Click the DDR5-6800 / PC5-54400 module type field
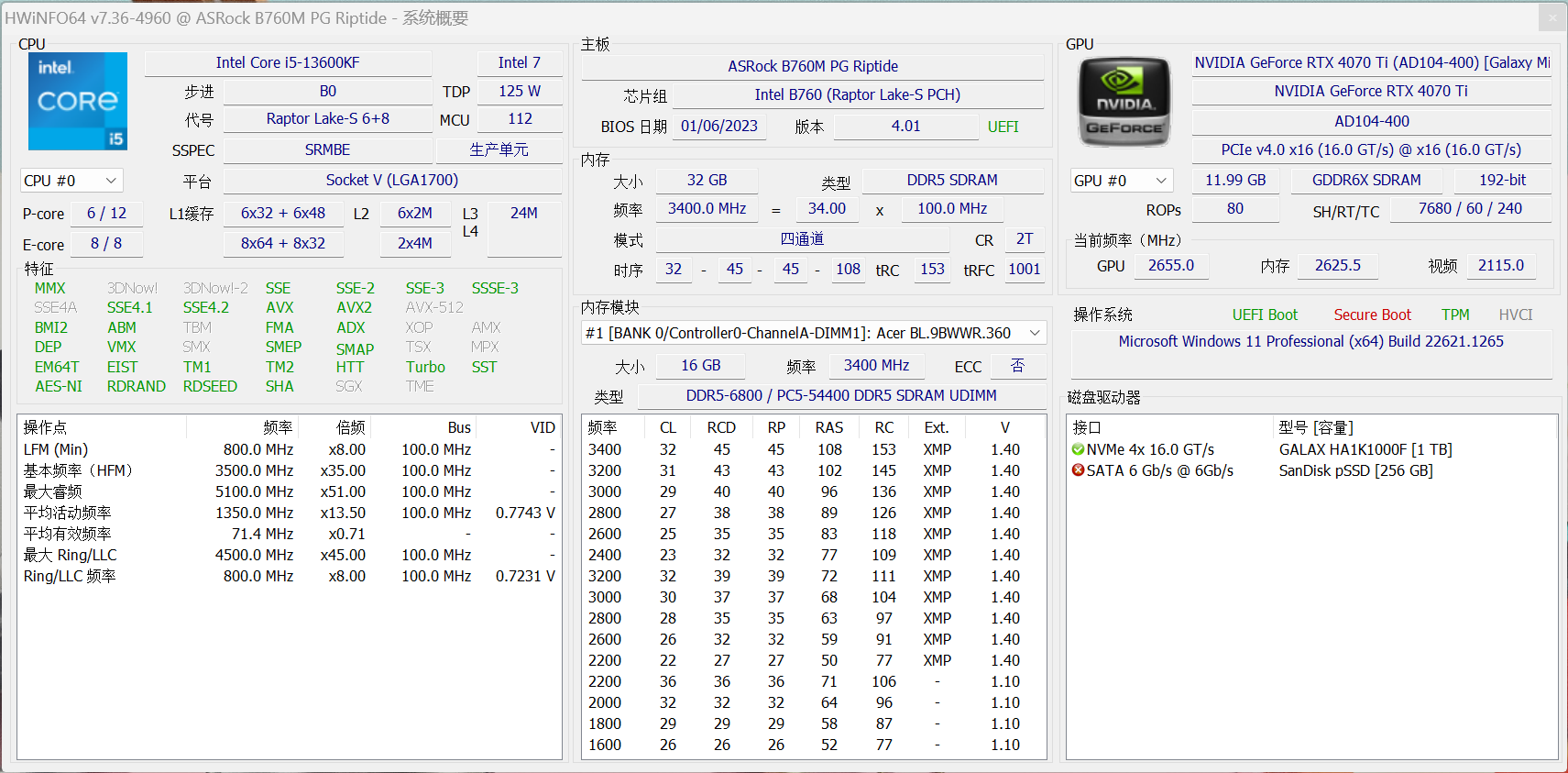This screenshot has width=1568, height=773. [x=841, y=395]
